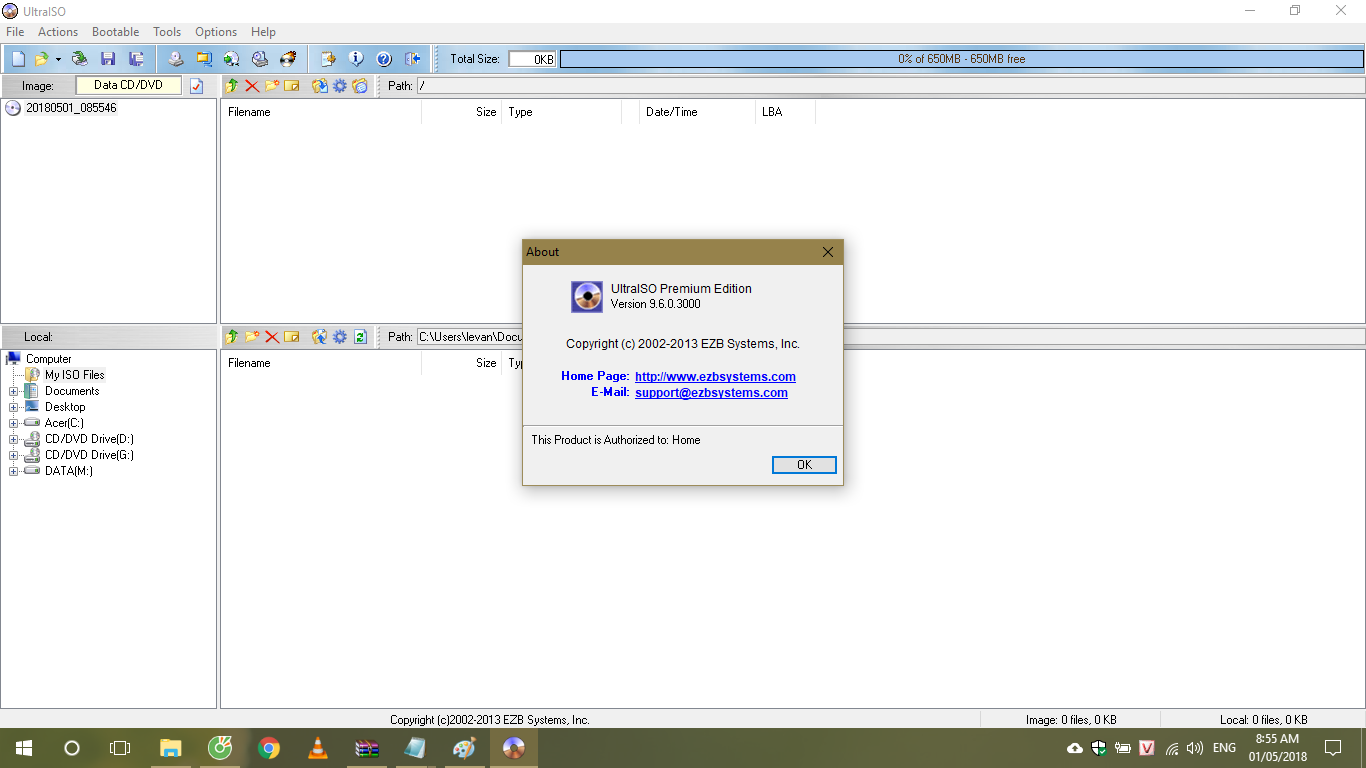Open image properties with the gear icon
This screenshot has height=768, width=1366.
(339, 86)
